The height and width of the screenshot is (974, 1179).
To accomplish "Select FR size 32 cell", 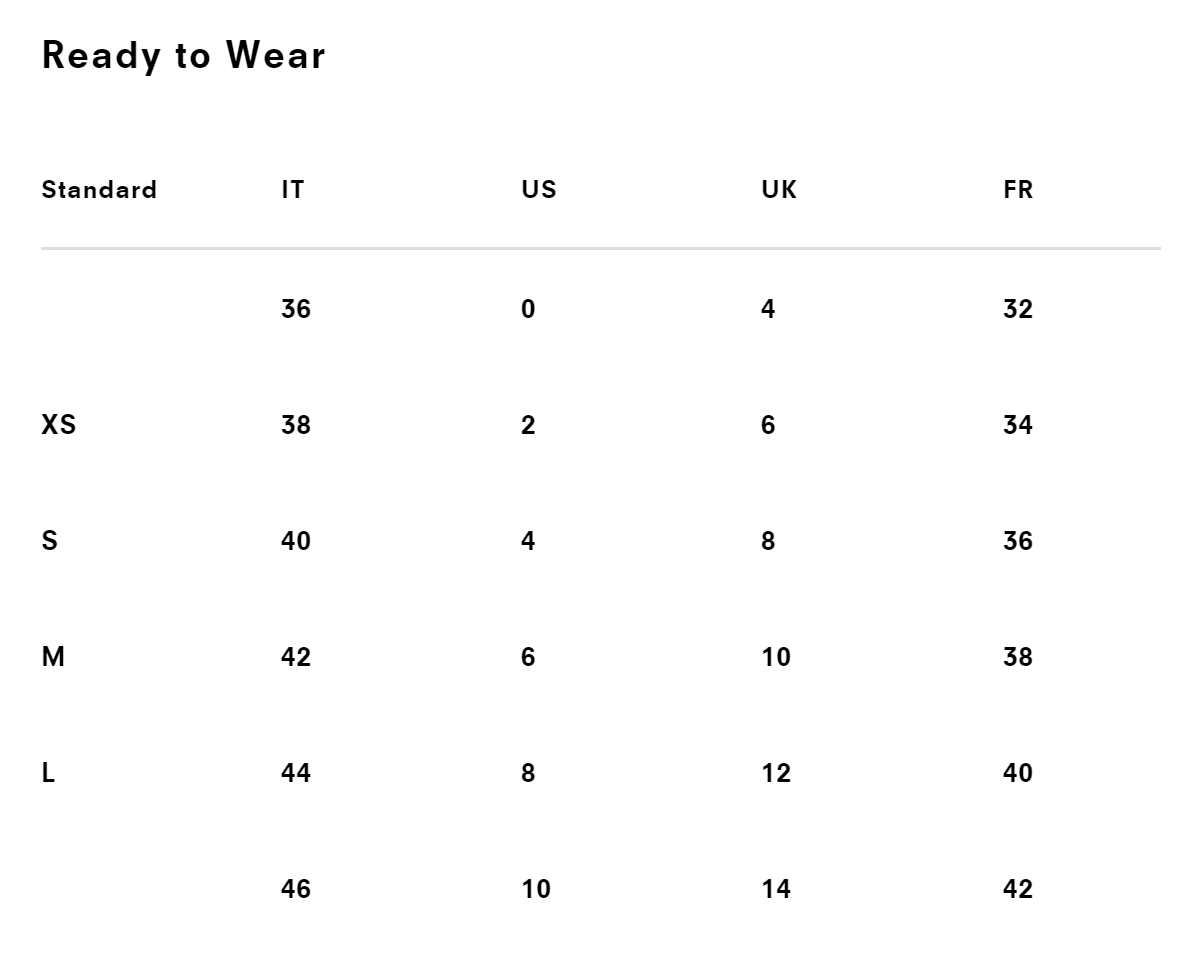I will click(1018, 309).
